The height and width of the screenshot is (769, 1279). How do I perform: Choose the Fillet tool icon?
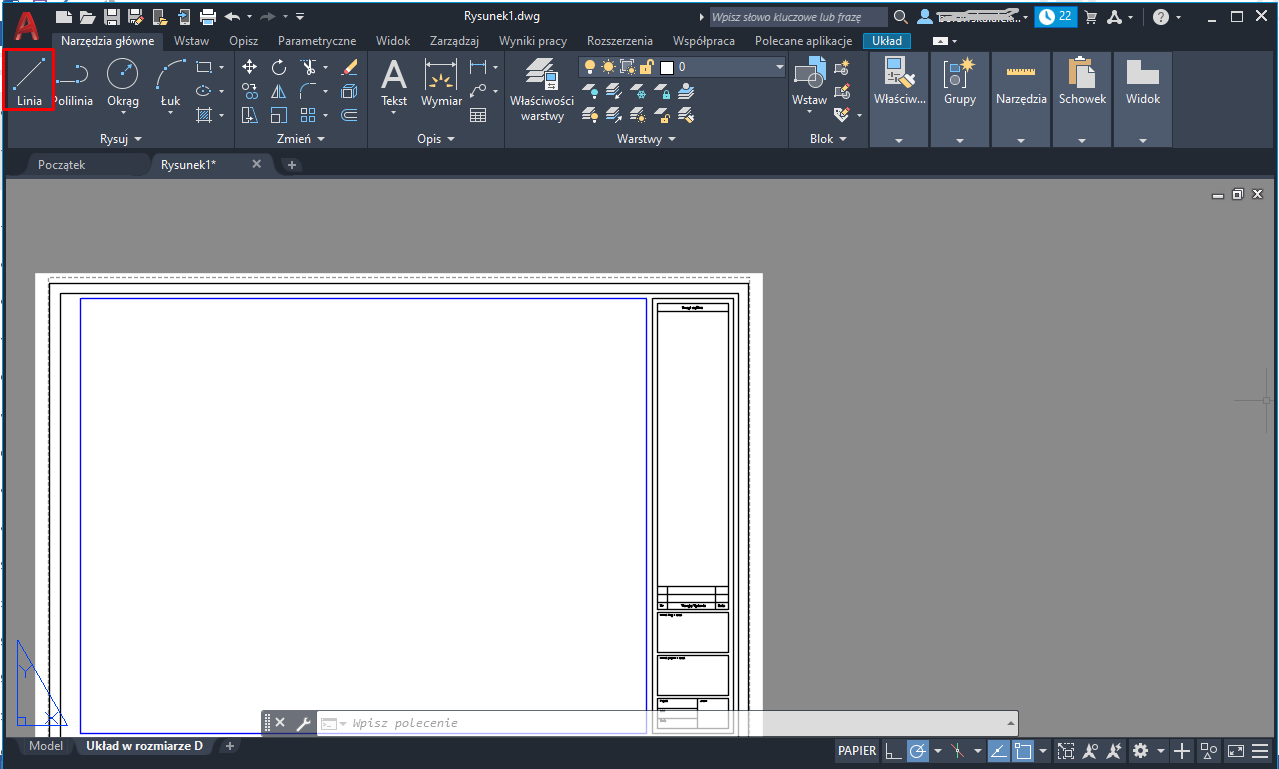point(308,91)
